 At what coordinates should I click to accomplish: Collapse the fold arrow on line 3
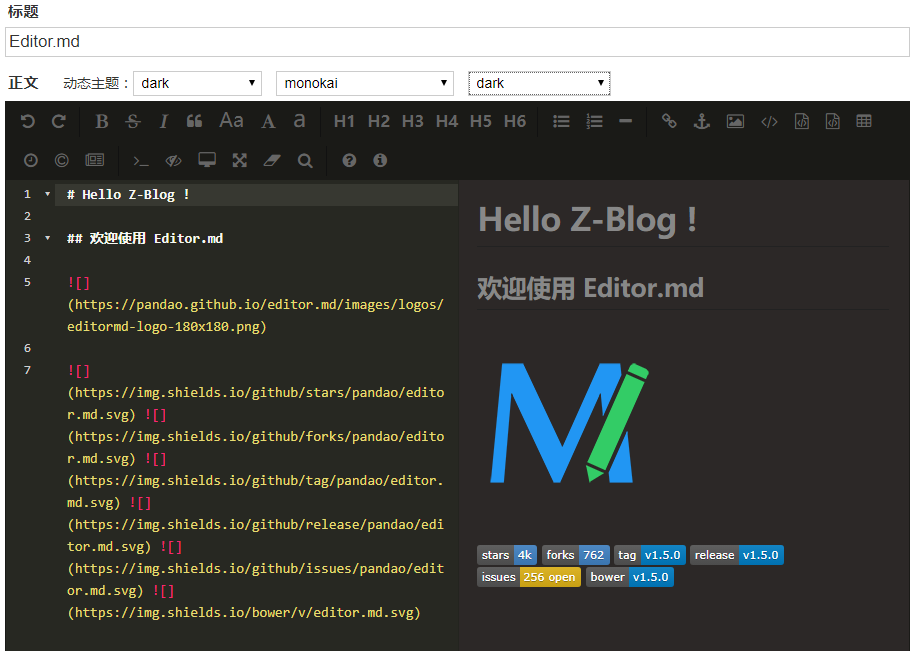pos(48,238)
